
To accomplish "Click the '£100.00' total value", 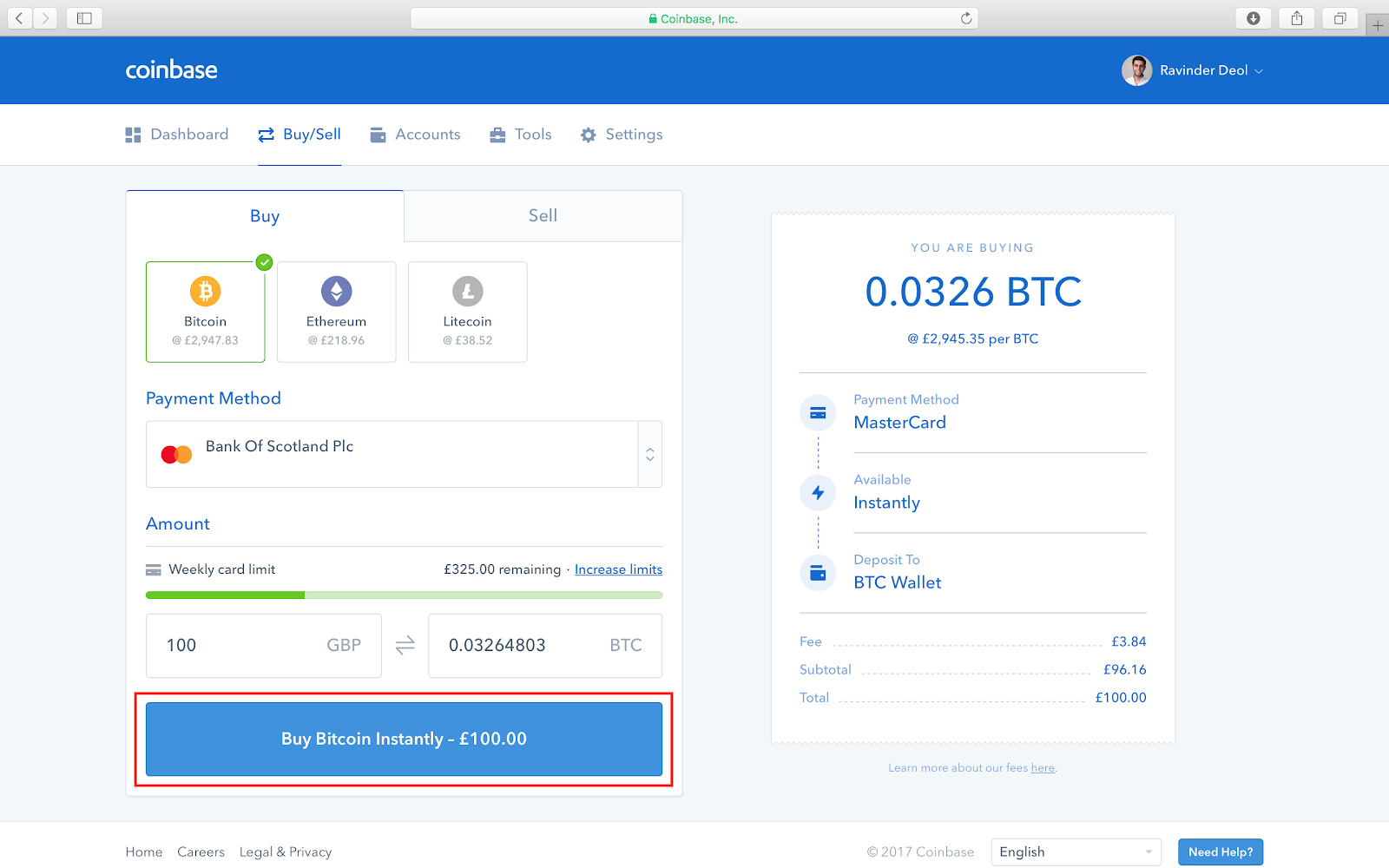I will point(1121,698).
